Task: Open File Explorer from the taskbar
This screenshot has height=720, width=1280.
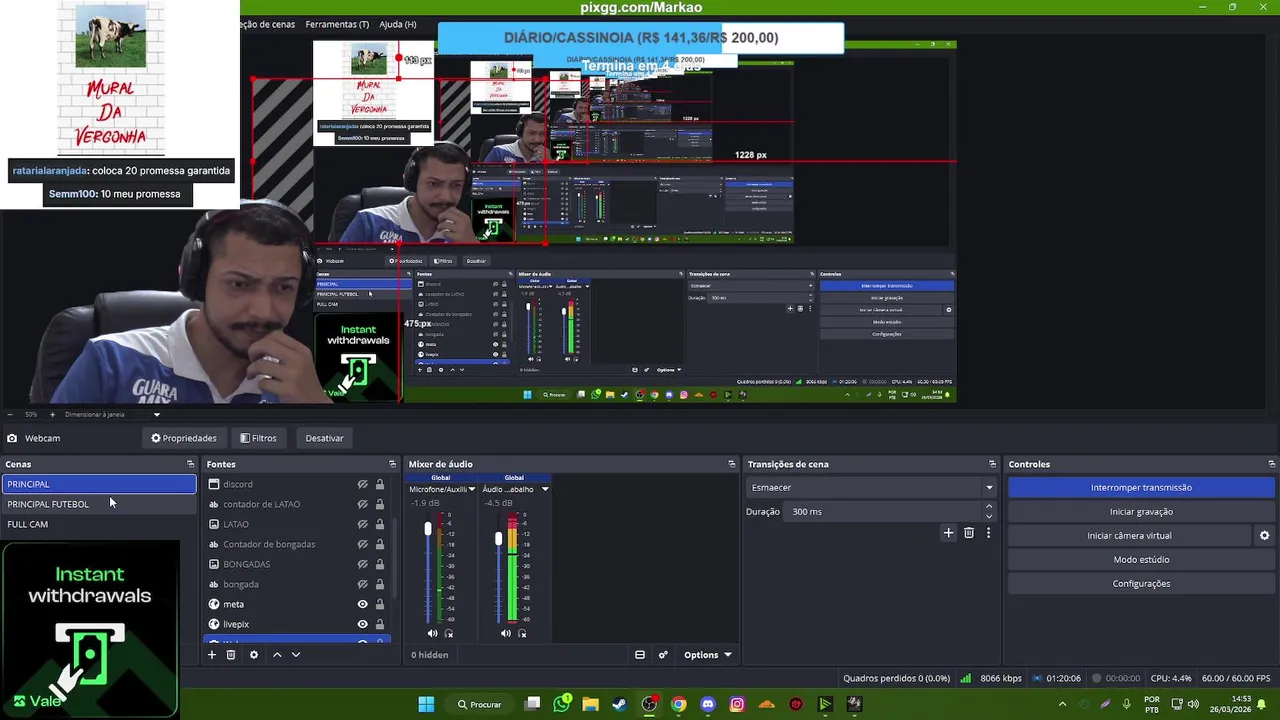Action: click(591, 704)
